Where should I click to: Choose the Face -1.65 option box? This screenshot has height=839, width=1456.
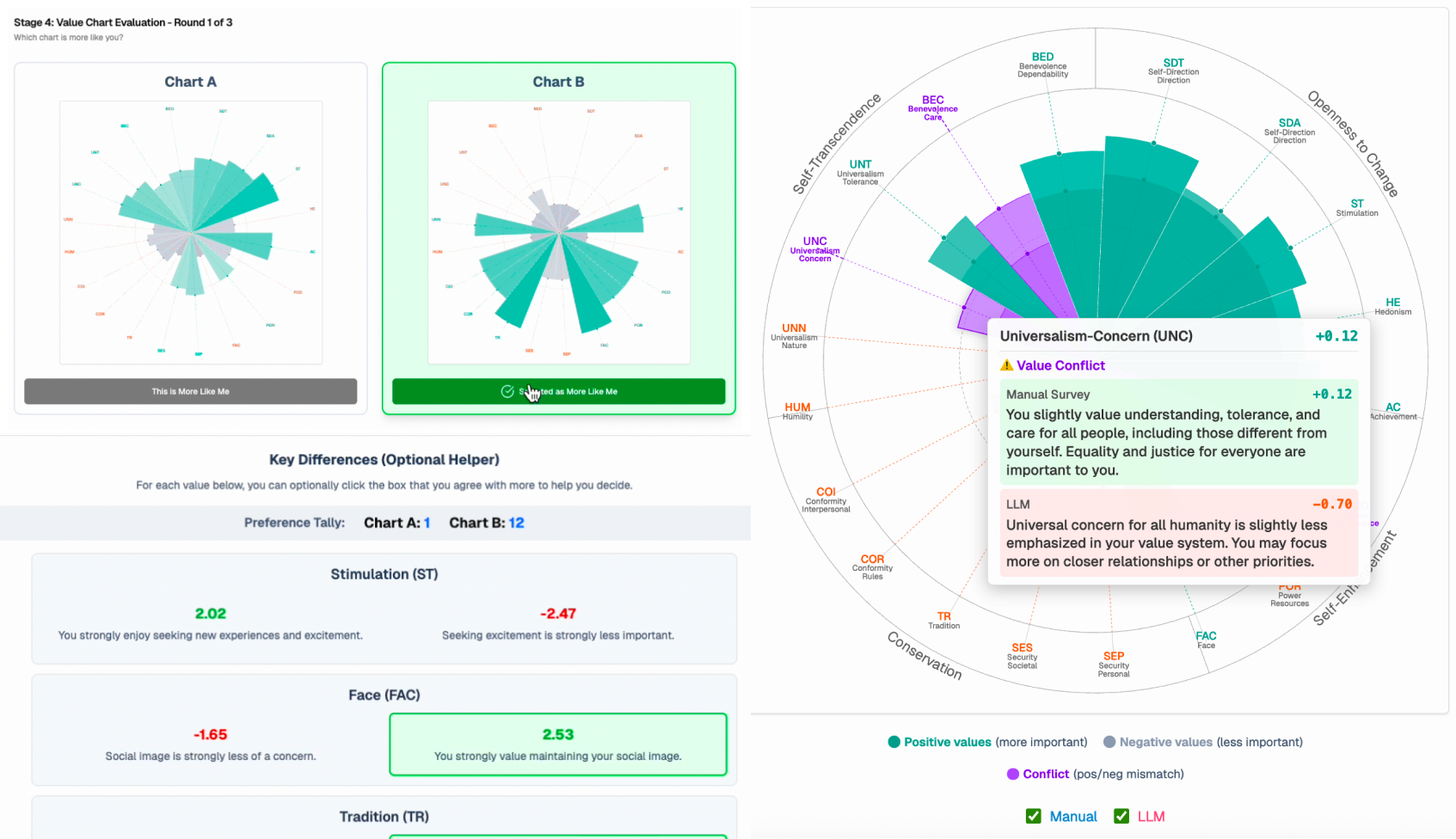[211, 744]
